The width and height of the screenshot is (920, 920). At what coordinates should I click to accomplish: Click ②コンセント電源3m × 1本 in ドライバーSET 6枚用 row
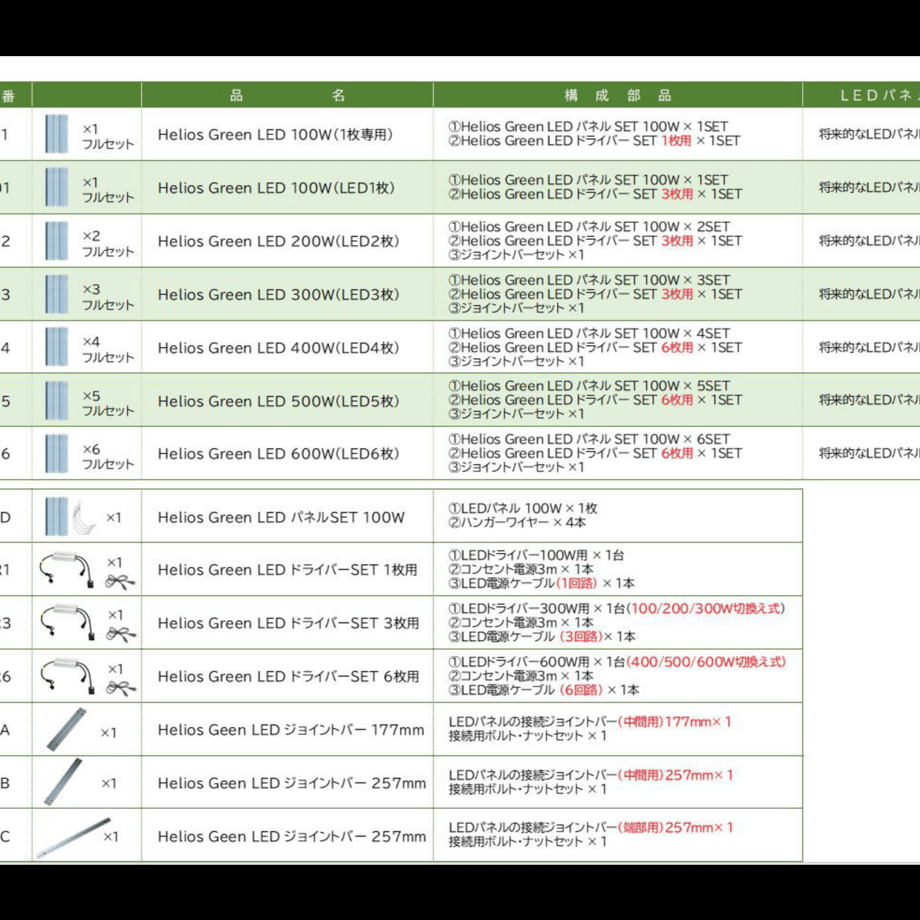(521, 676)
